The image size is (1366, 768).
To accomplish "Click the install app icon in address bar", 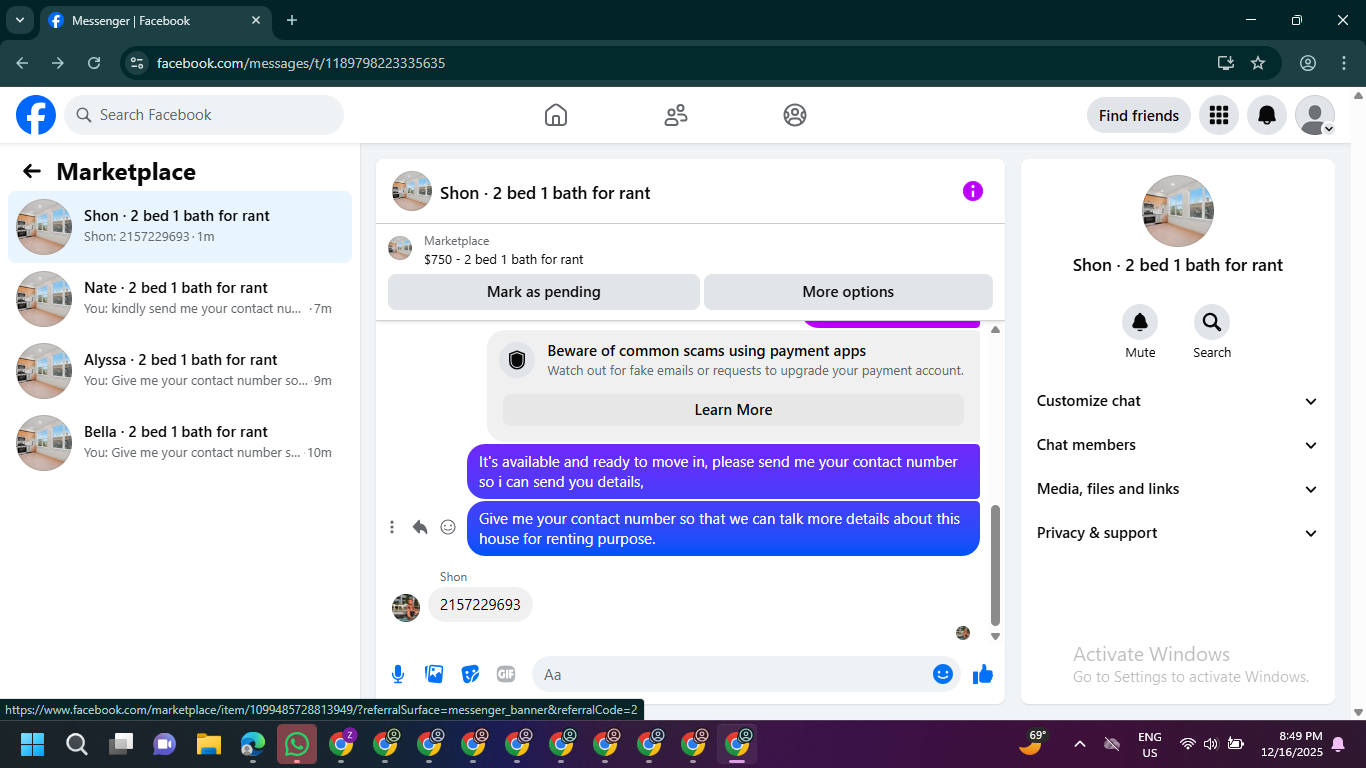I will [1226, 63].
